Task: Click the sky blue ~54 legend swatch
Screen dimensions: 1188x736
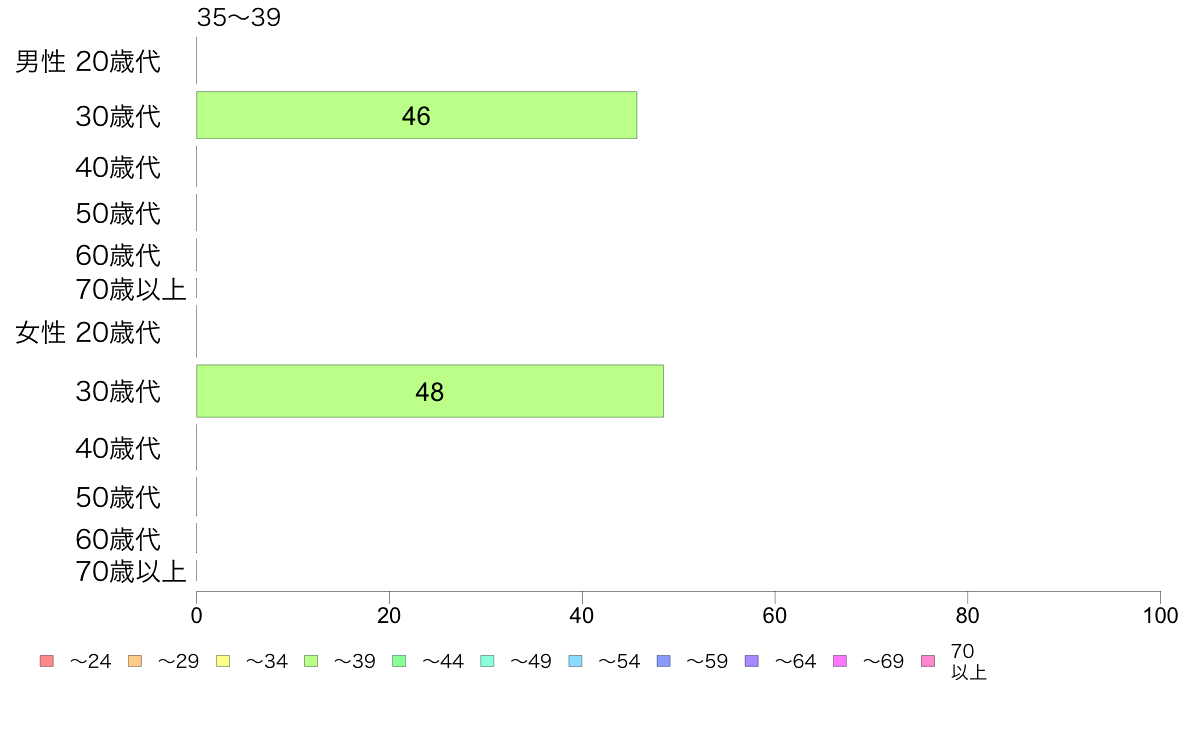Action: click(575, 661)
